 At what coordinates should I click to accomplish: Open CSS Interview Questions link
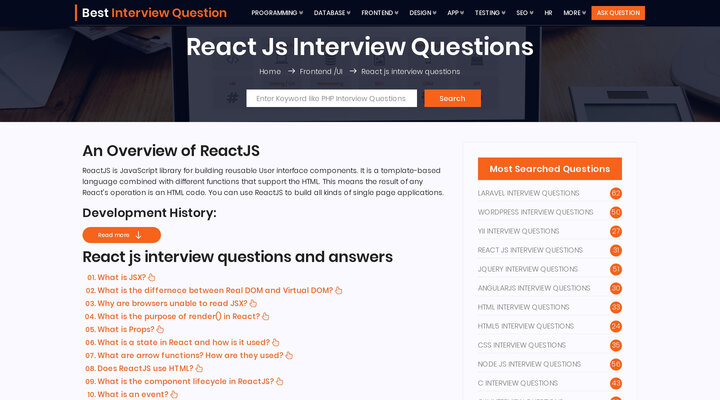522,345
